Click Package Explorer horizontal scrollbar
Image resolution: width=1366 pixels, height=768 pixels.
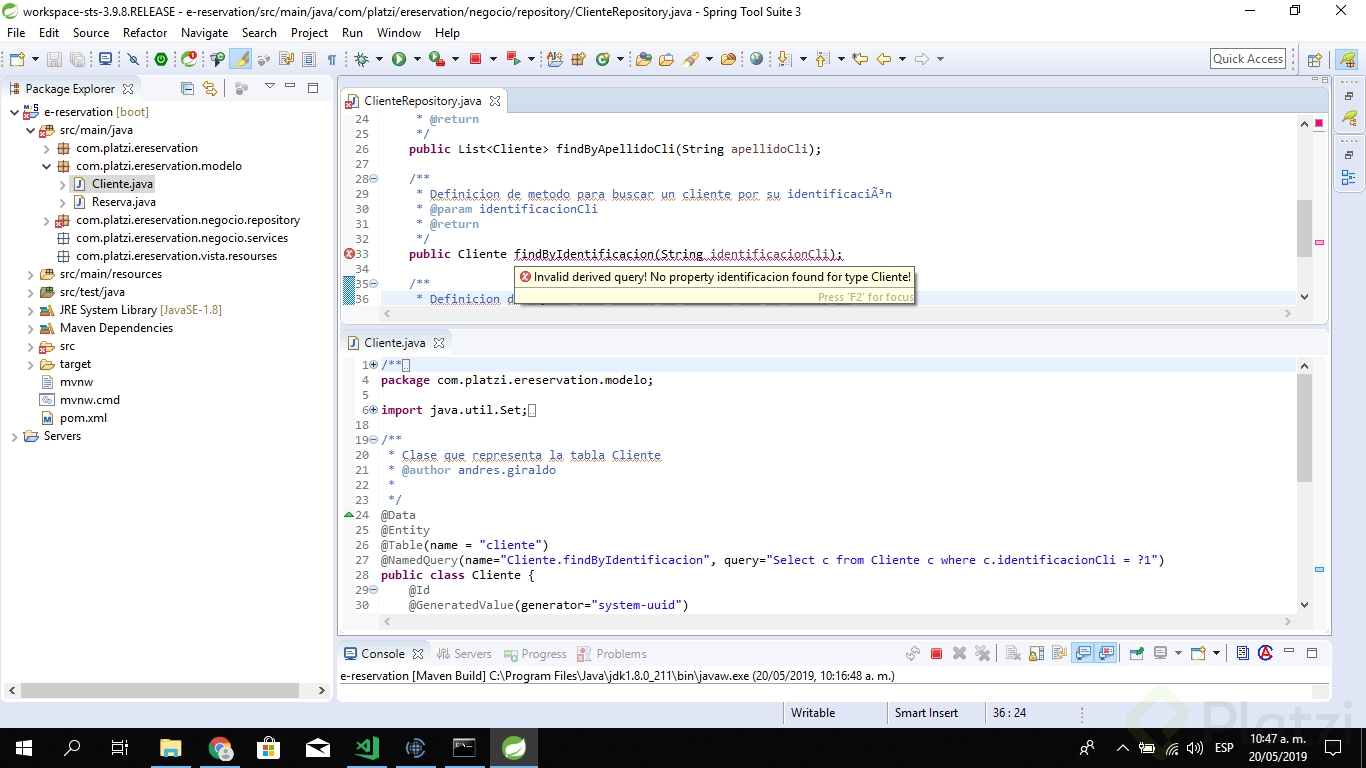point(160,690)
